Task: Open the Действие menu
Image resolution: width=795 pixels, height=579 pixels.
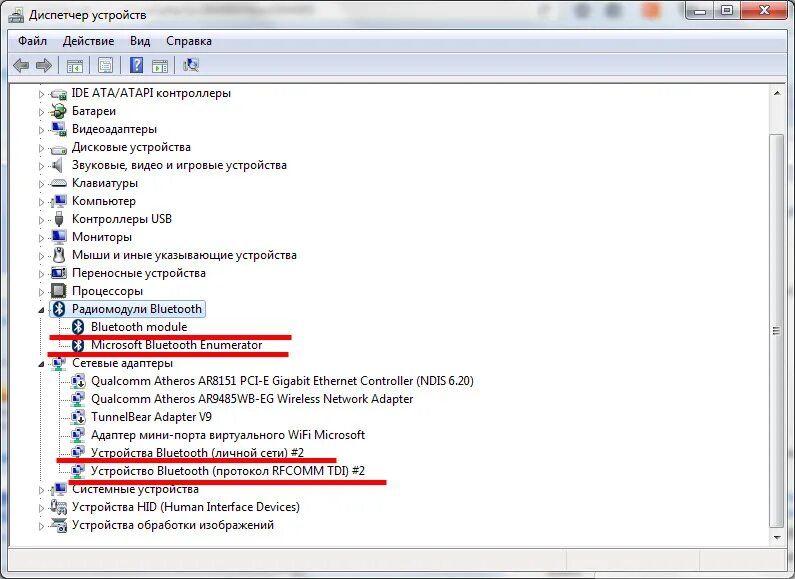Action: (88, 41)
